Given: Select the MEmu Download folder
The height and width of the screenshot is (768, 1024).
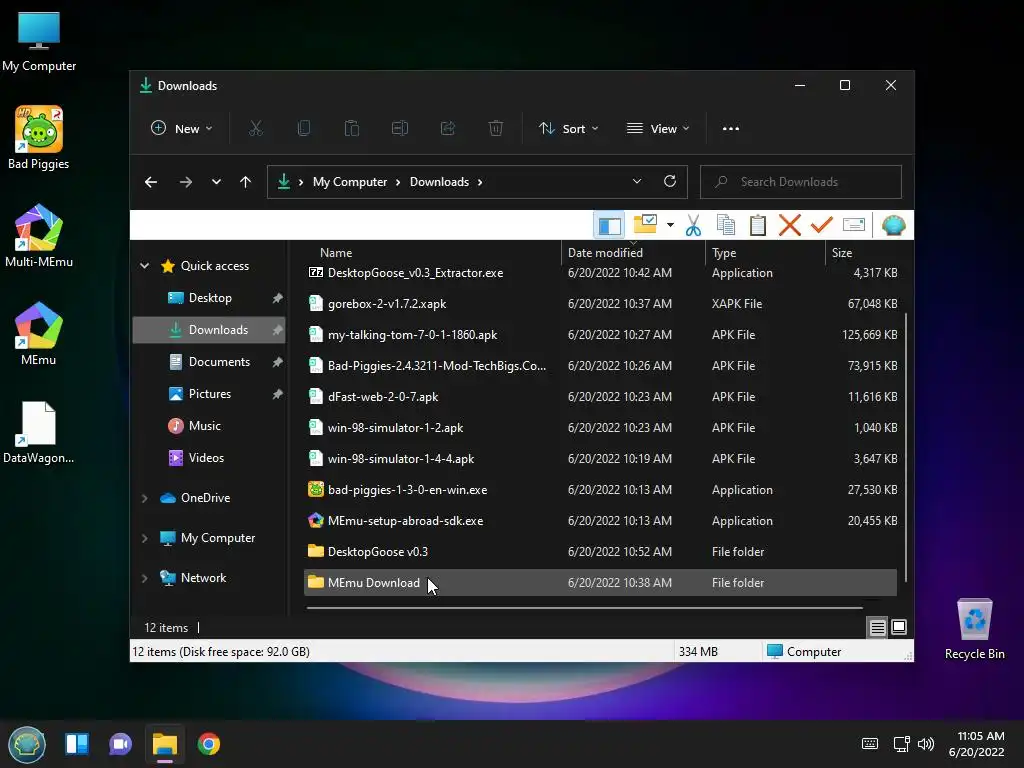Looking at the screenshot, I should [600, 583].
